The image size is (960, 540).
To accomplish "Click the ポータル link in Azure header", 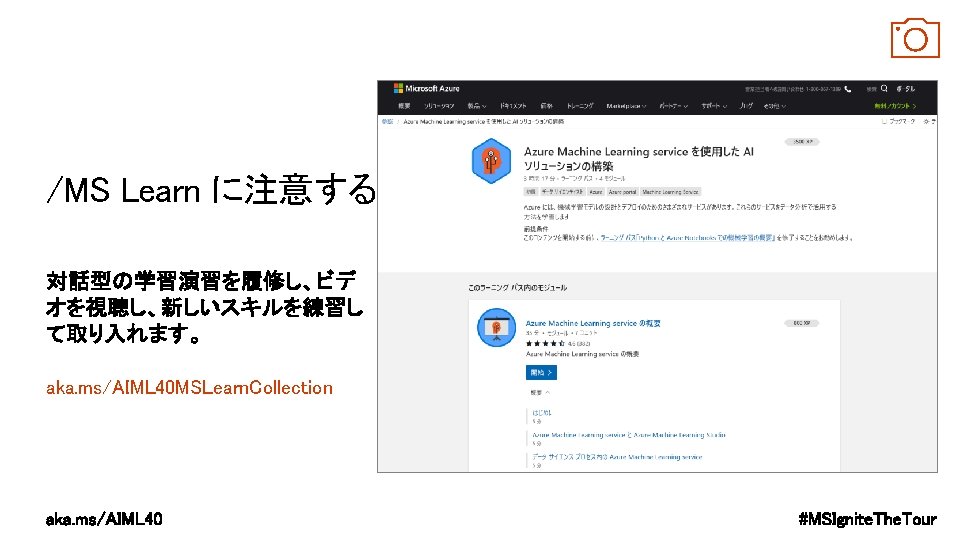I will pyautogui.click(x=906, y=89).
